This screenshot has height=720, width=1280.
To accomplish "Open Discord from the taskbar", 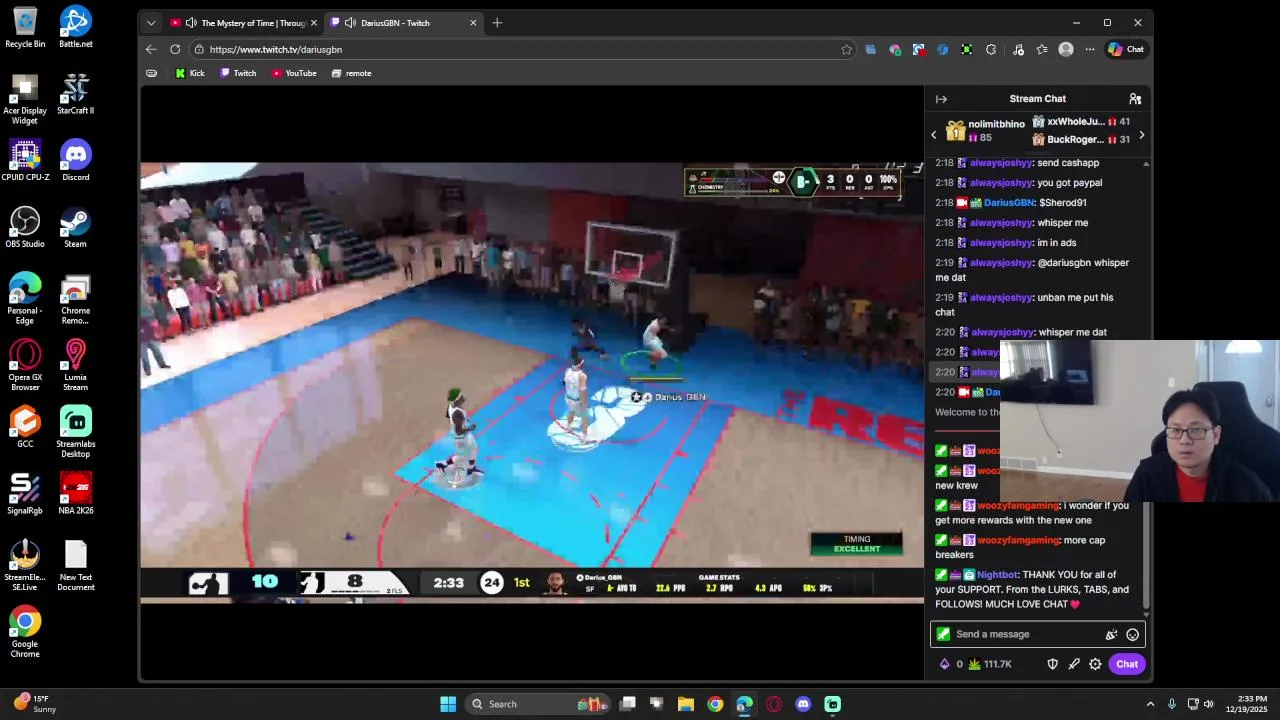I will [x=803, y=704].
